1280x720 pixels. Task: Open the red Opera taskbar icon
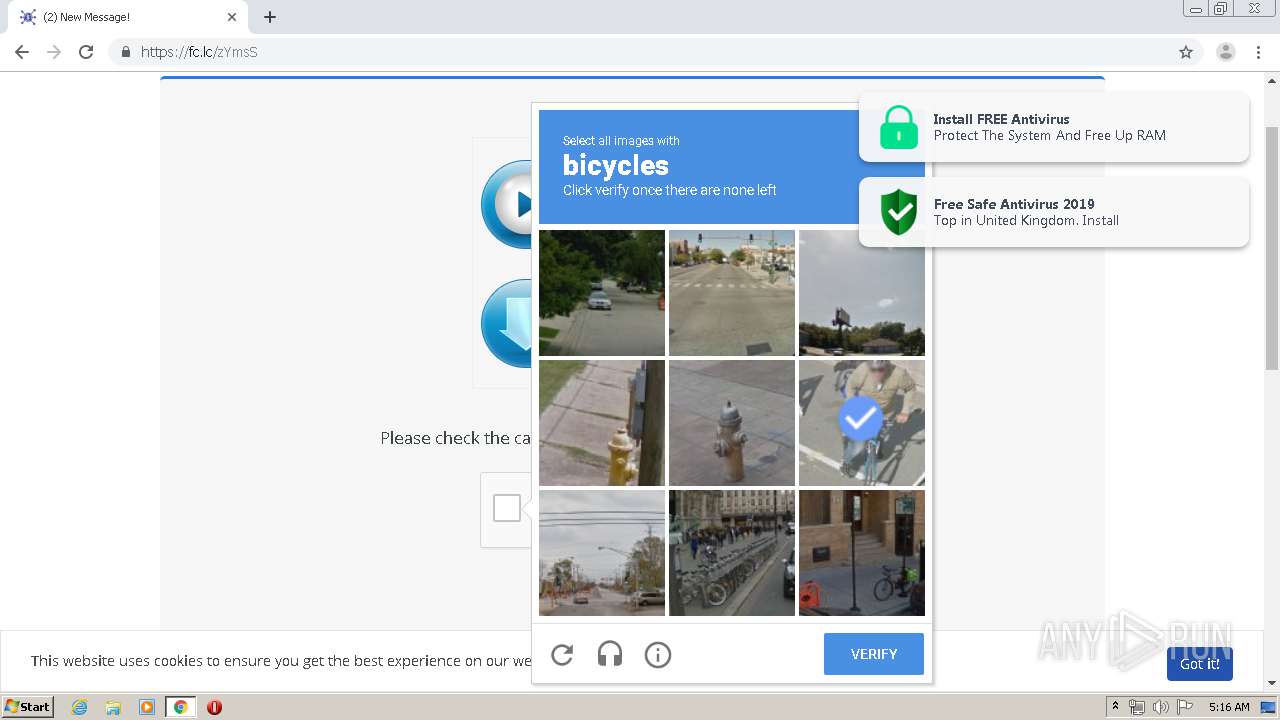pyautogui.click(x=214, y=707)
